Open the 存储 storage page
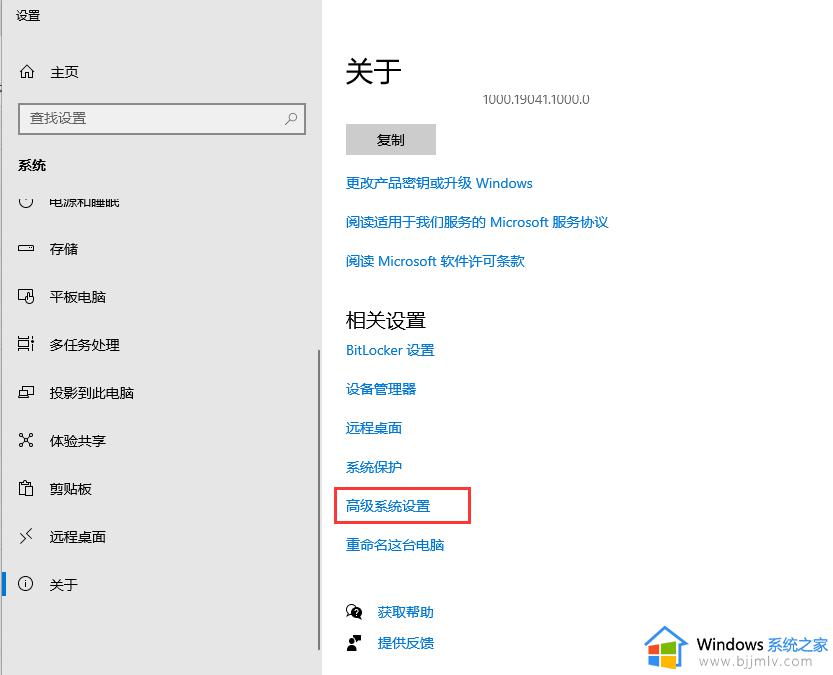The width and height of the screenshot is (833, 675). [x=64, y=249]
